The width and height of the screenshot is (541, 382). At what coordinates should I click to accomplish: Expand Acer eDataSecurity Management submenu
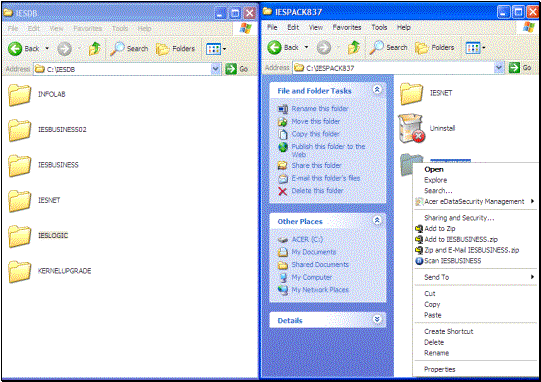point(475,202)
